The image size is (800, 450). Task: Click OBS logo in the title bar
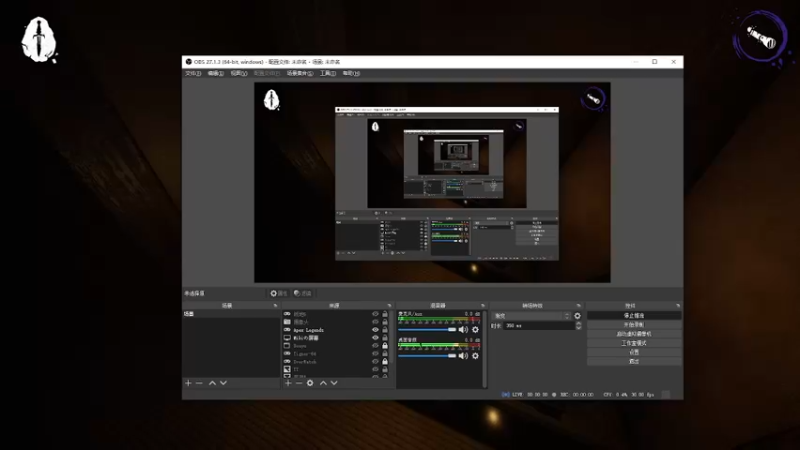(x=189, y=62)
